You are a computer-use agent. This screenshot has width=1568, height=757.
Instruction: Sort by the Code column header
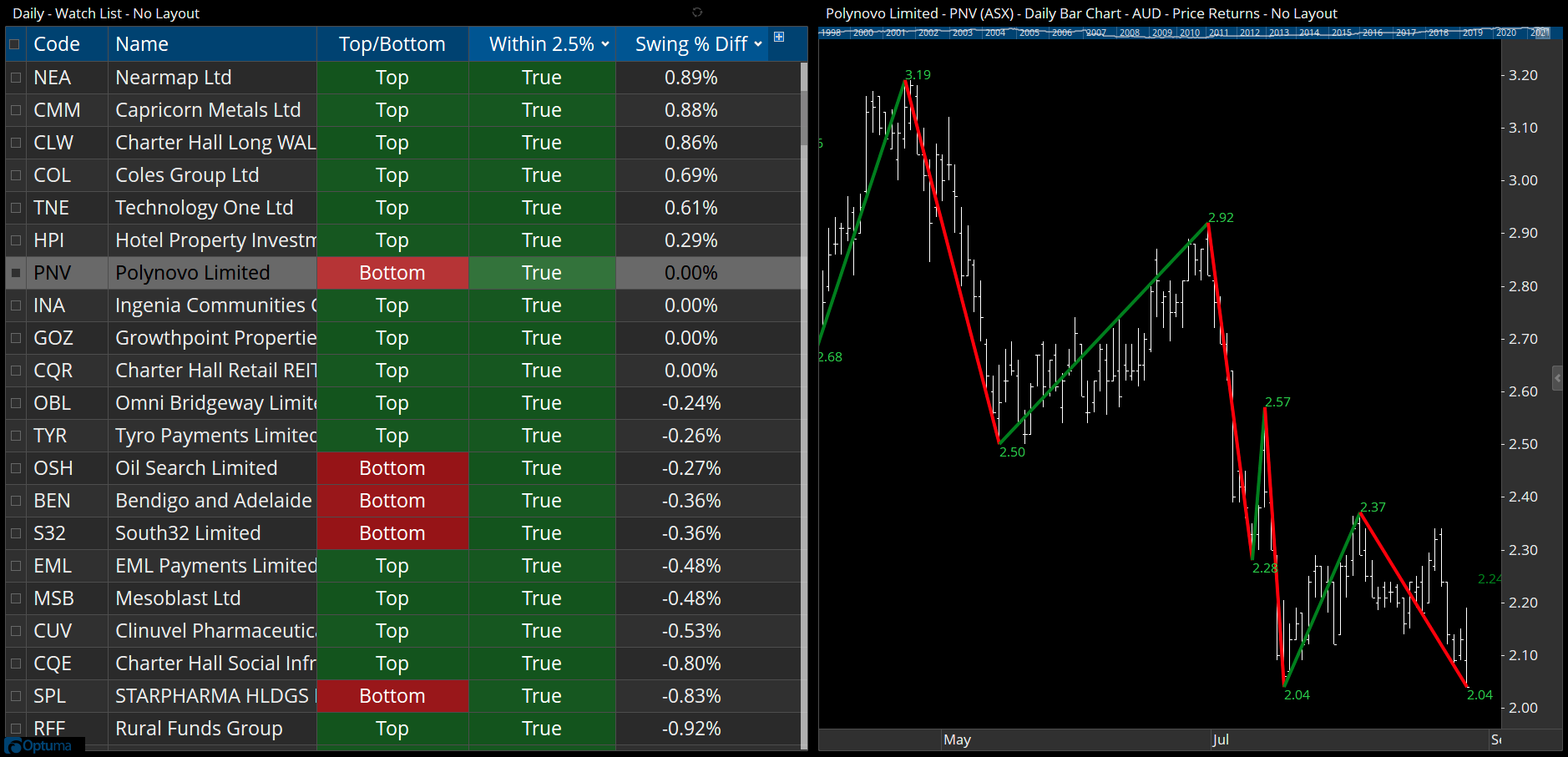pyautogui.click(x=67, y=44)
